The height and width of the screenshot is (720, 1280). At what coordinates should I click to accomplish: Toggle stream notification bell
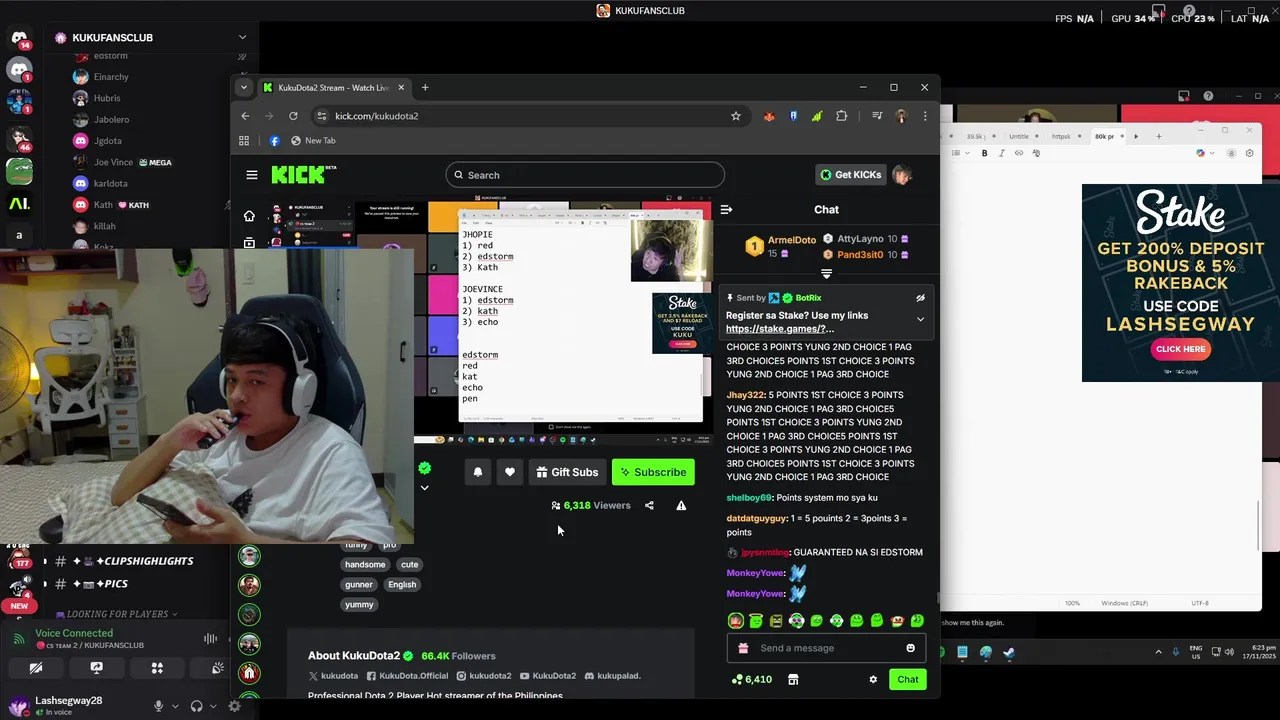coord(478,472)
